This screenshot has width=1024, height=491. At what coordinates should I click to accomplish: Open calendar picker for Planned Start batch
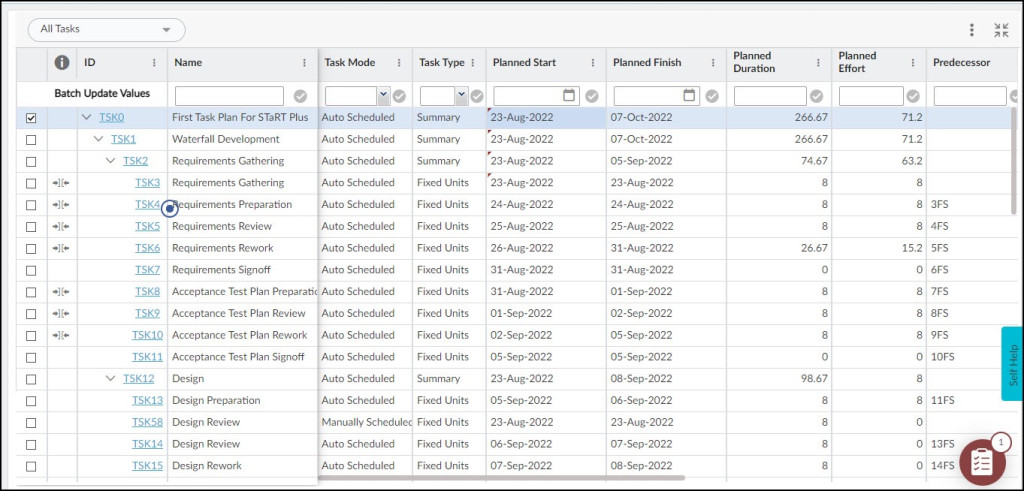pos(569,95)
